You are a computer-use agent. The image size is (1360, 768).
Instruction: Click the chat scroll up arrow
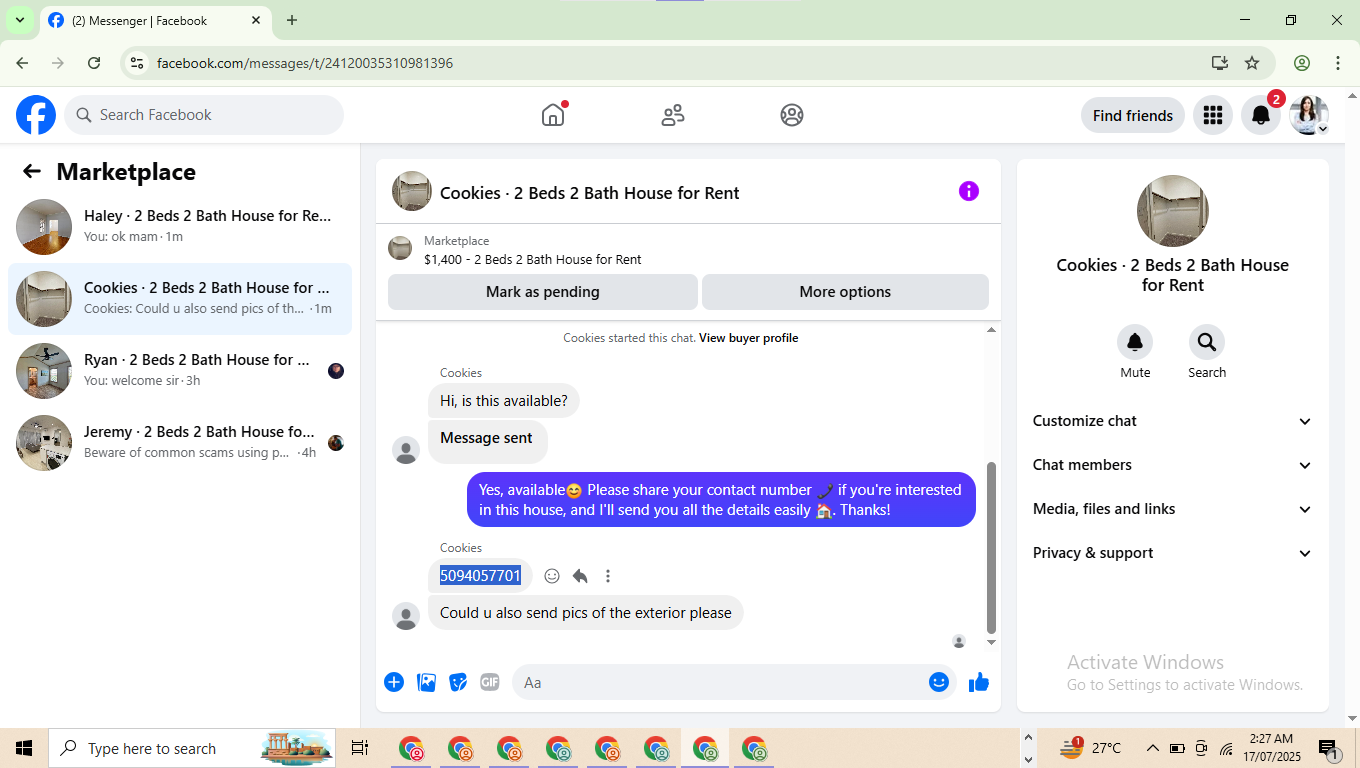pos(991,330)
